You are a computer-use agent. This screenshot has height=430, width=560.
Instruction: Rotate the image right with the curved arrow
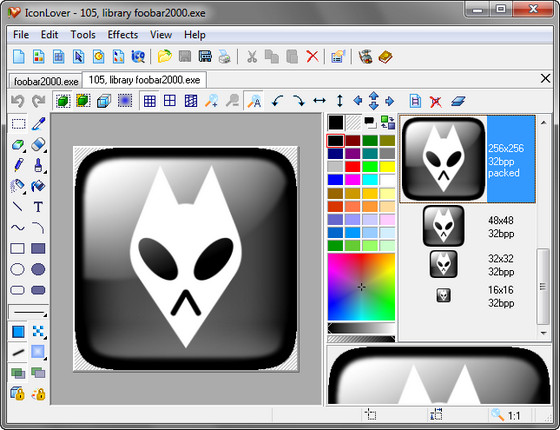(x=299, y=101)
